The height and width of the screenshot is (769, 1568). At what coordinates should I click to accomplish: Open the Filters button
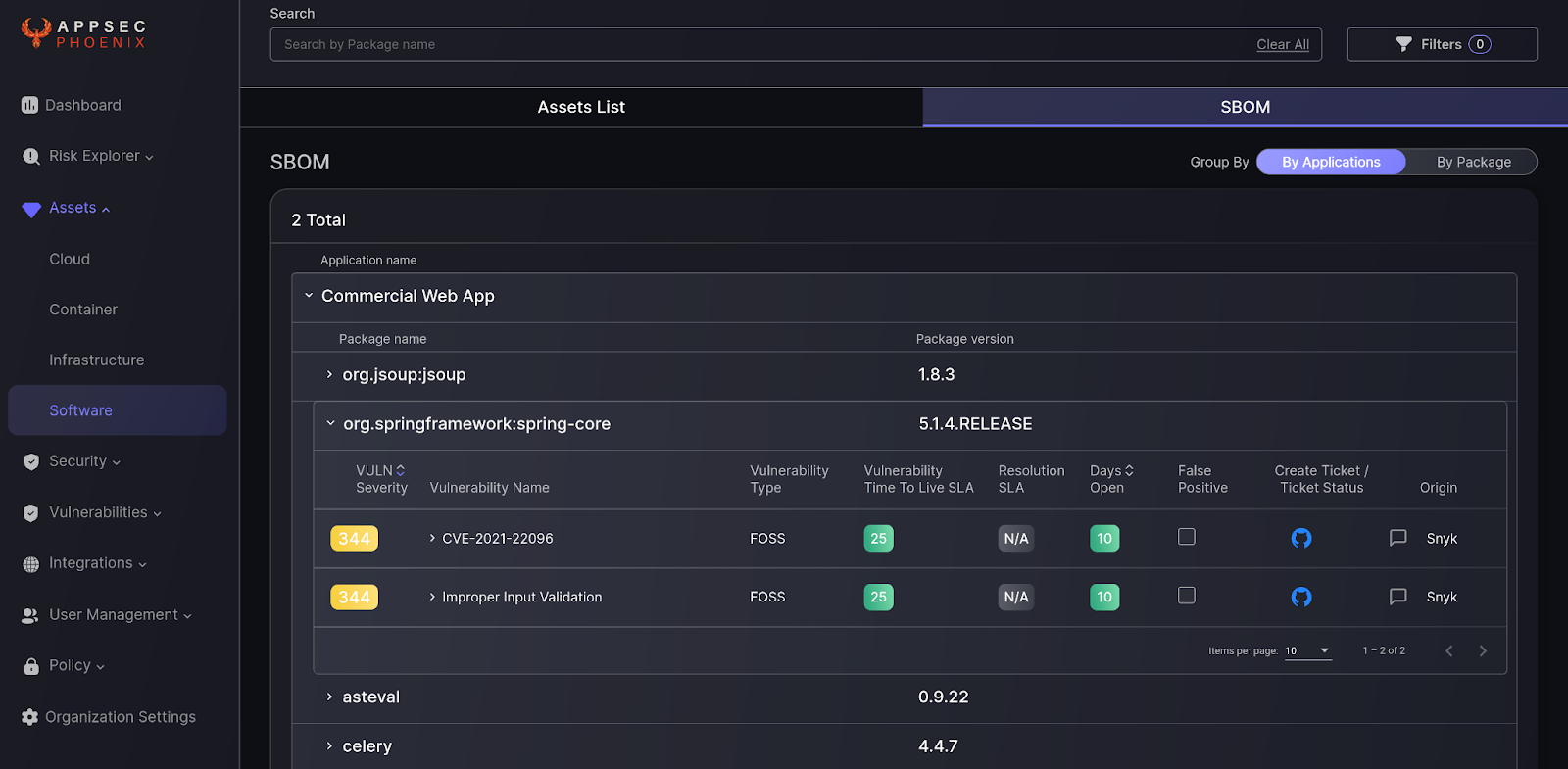[x=1442, y=44]
